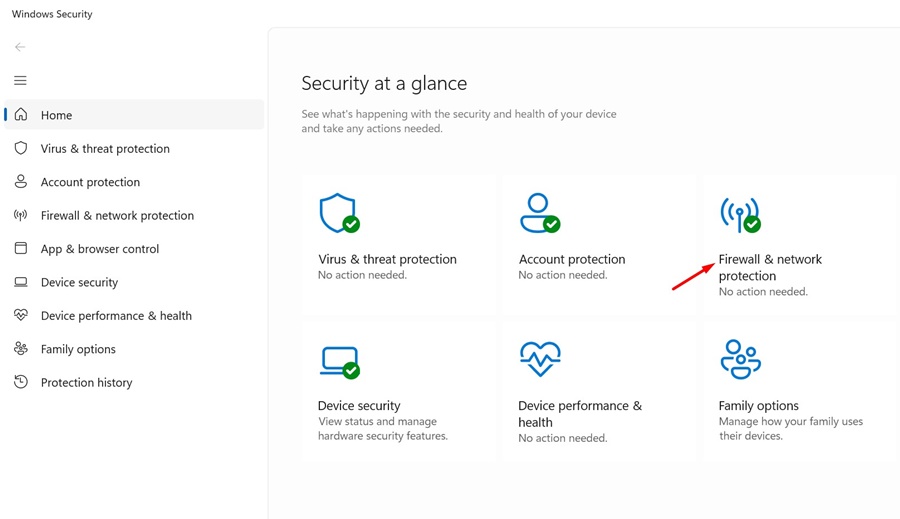Open Family options in the sidebar
This screenshot has width=900, height=519.
[78, 349]
